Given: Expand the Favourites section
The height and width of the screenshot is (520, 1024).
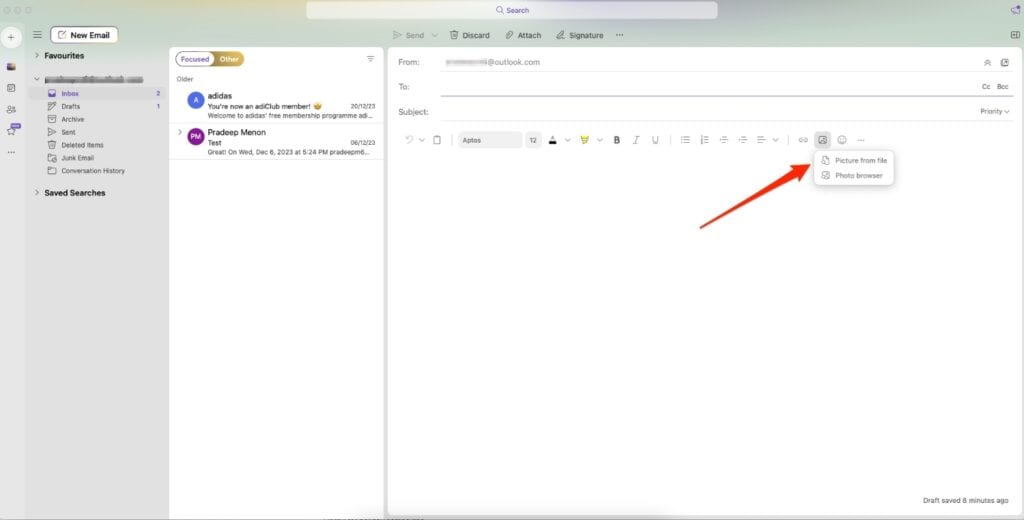Looking at the screenshot, I should click(x=37, y=56).
